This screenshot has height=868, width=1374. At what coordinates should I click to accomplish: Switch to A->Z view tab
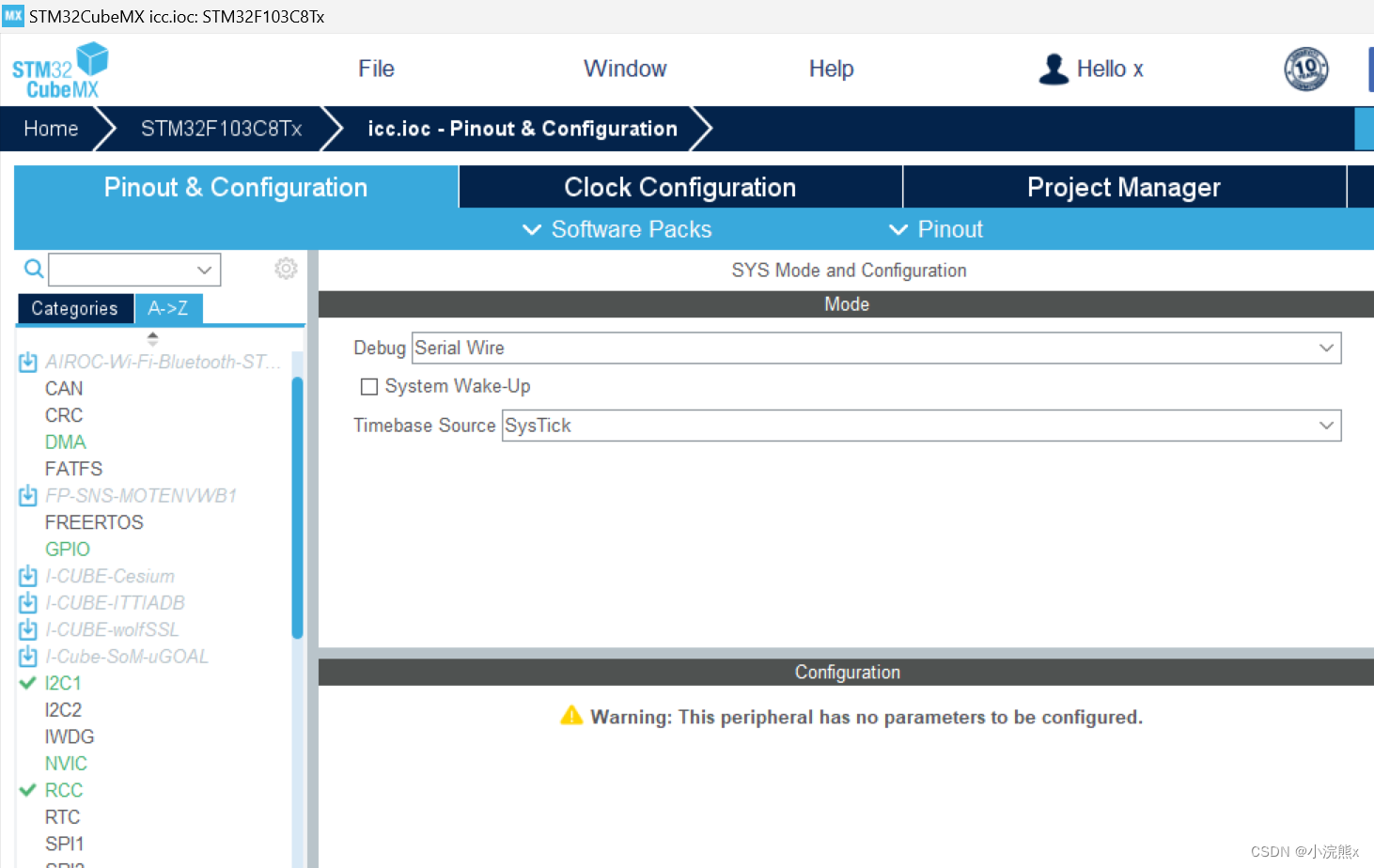click(x=168, y=308)
